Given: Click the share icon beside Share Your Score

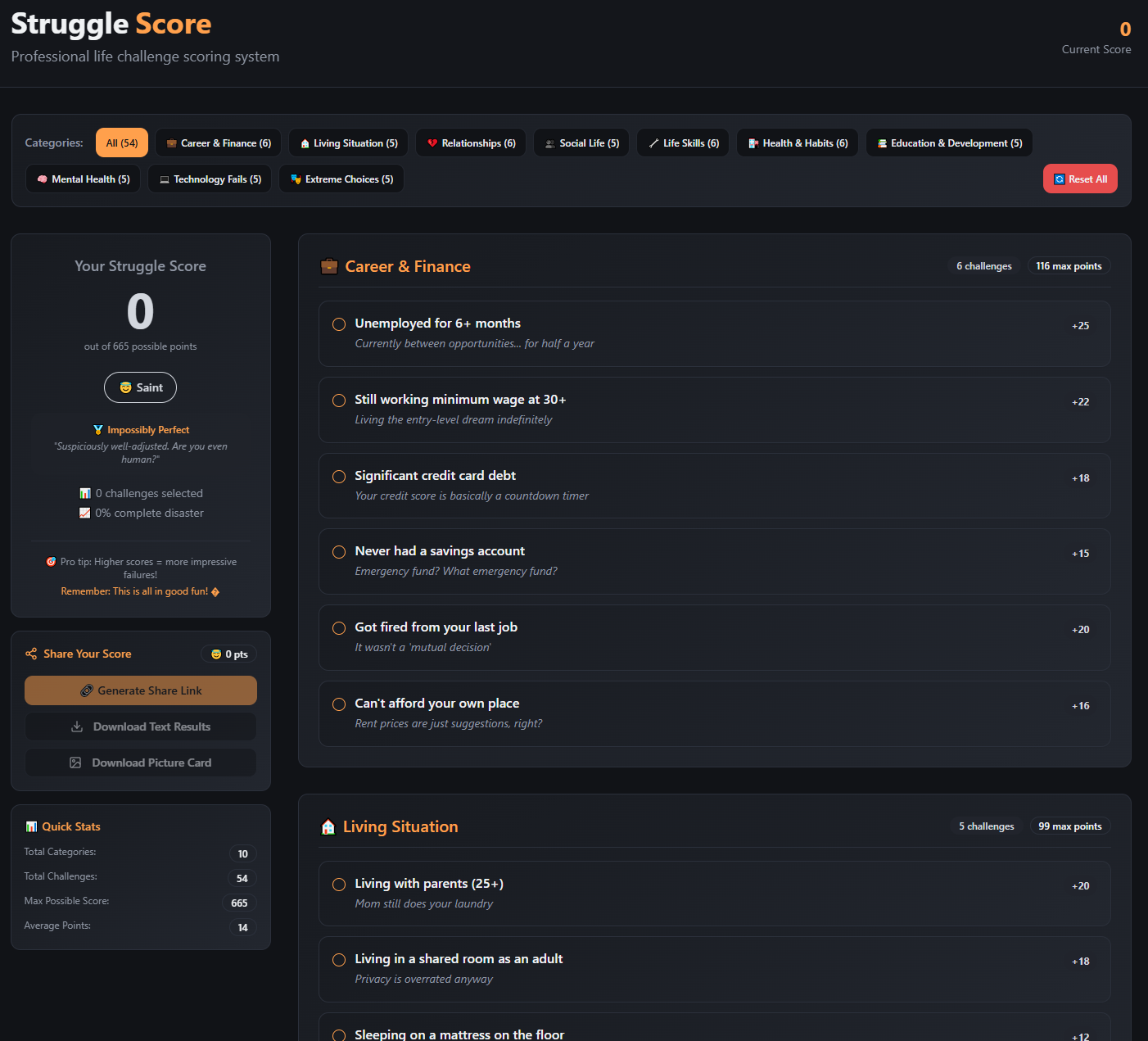Looking at the screenshot, I should pos(30,654).
